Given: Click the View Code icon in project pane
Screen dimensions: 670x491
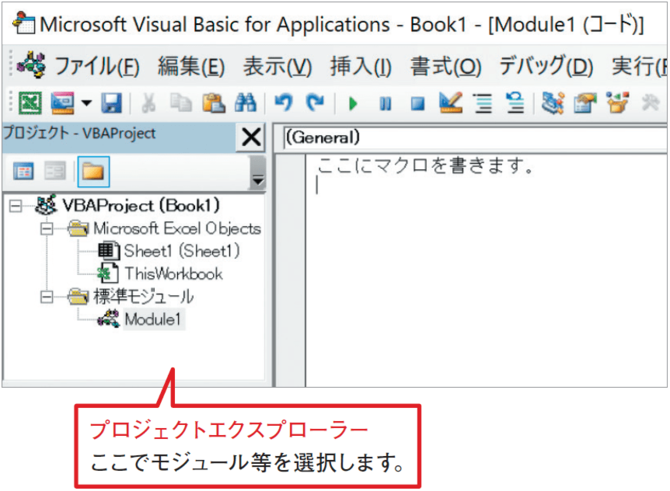Looking at the screenshot, I should click(24, 172).
